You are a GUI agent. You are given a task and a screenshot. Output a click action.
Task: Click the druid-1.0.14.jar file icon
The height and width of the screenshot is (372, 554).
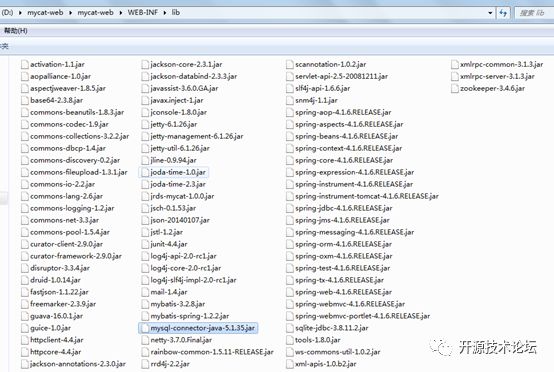25,280
